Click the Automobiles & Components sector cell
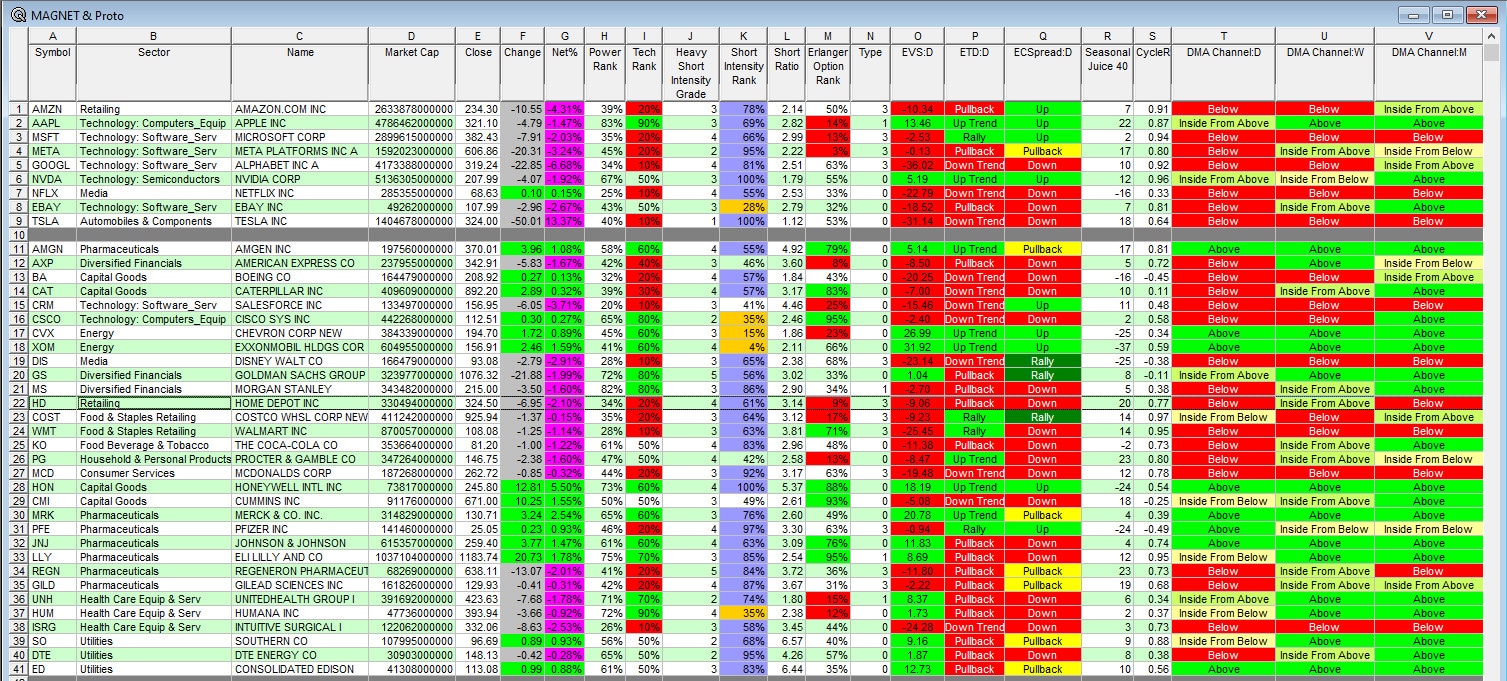Viewport: 1507px width, 681px height. pyautogui.click(x=154, y=221)
